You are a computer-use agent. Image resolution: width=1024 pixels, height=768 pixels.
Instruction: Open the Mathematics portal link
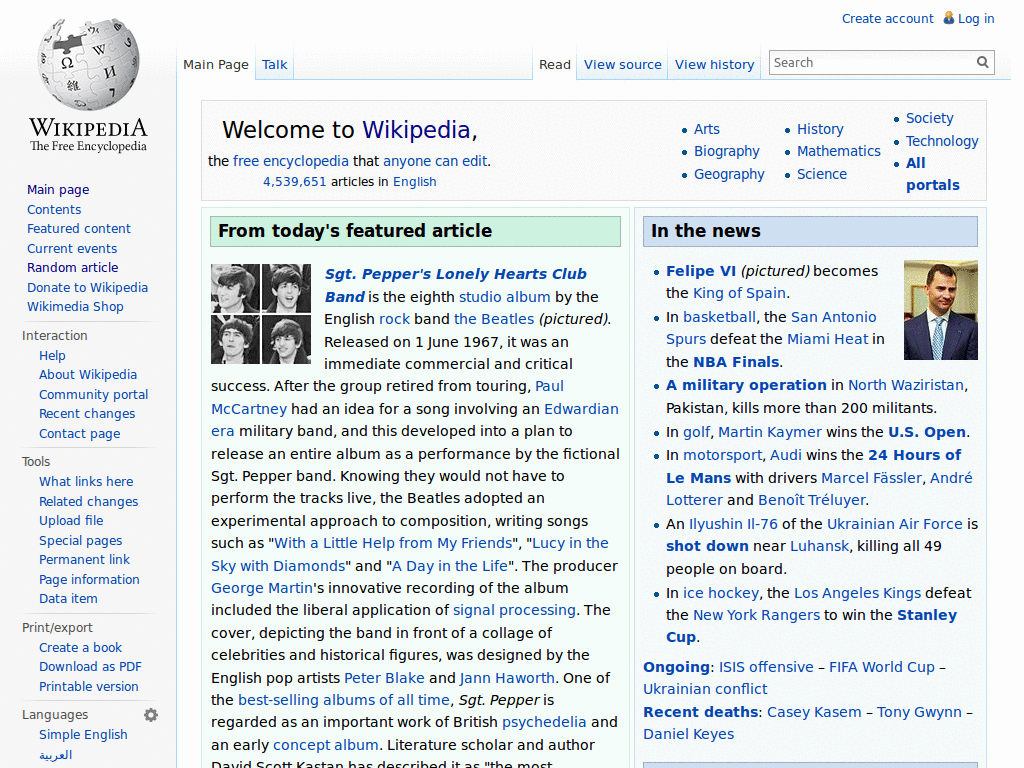(x=839, y=152)
